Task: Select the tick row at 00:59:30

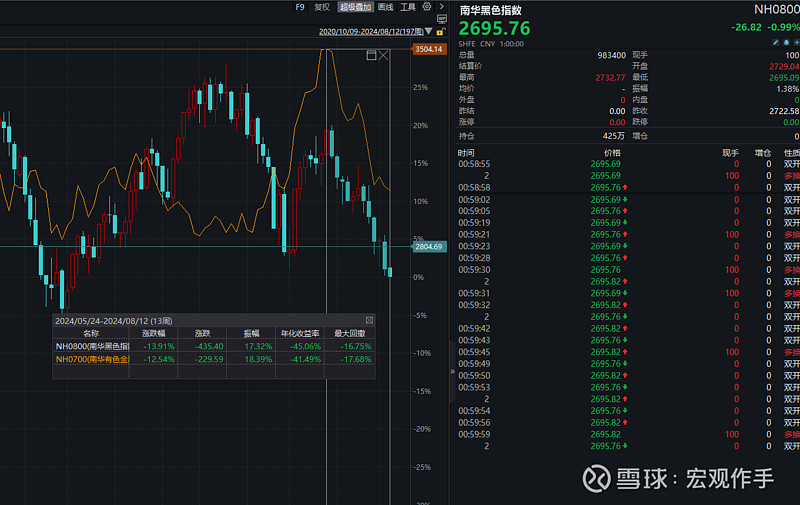Action: coord(628,270)
